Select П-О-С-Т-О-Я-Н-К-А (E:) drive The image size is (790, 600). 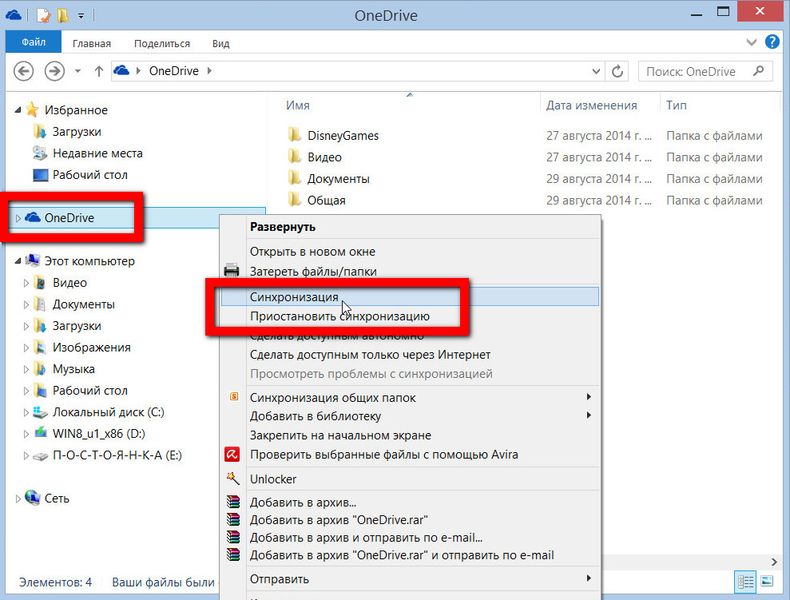[117, 455]
